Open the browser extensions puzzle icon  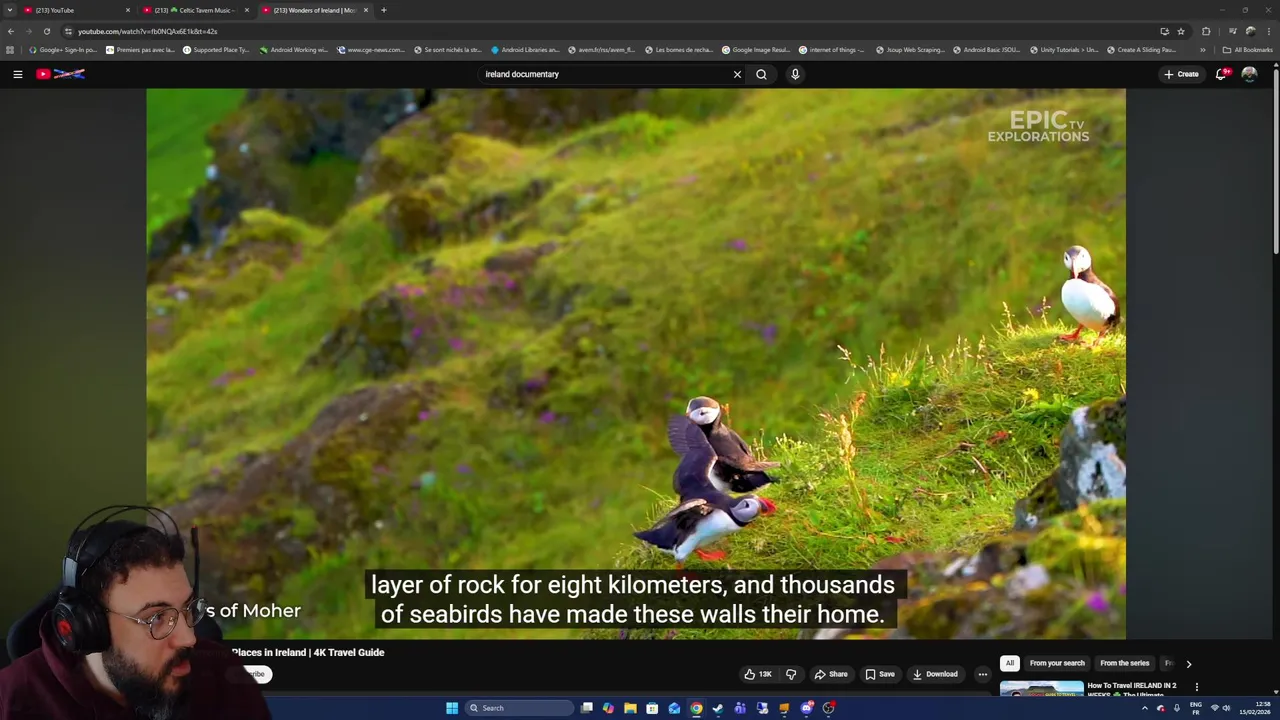[1206, 31]
